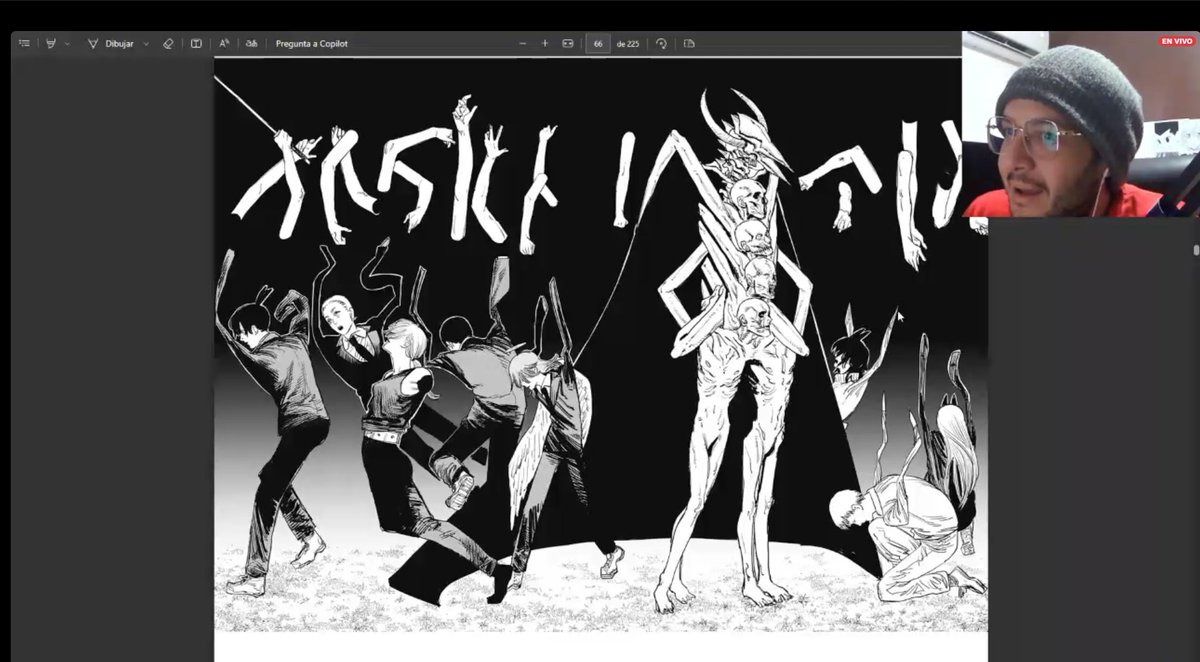This screenshot has height=662, width=1200.
Task: Expand Dibujar pen options dropdown
Action: (x=146, y=43)
